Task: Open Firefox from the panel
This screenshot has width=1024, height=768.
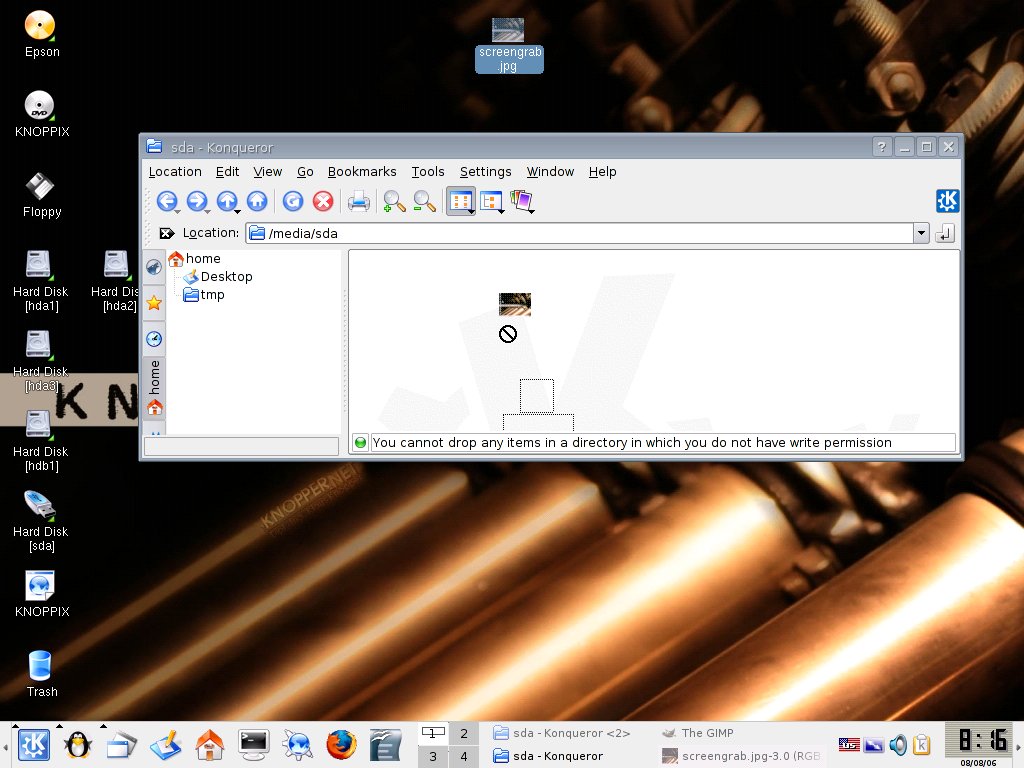Action: point(341,744)
